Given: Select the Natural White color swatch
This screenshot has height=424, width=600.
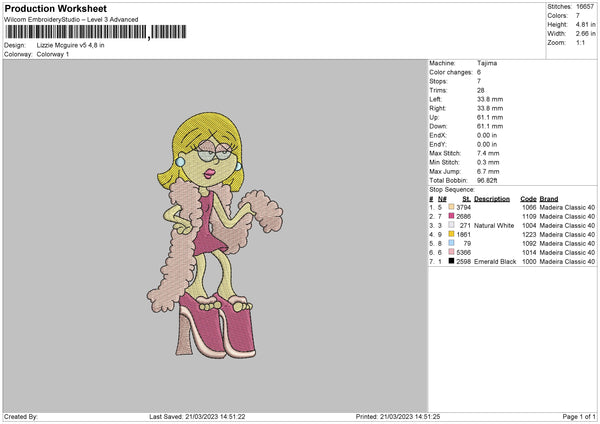Looking at the screenshot, I should (451, 225).
